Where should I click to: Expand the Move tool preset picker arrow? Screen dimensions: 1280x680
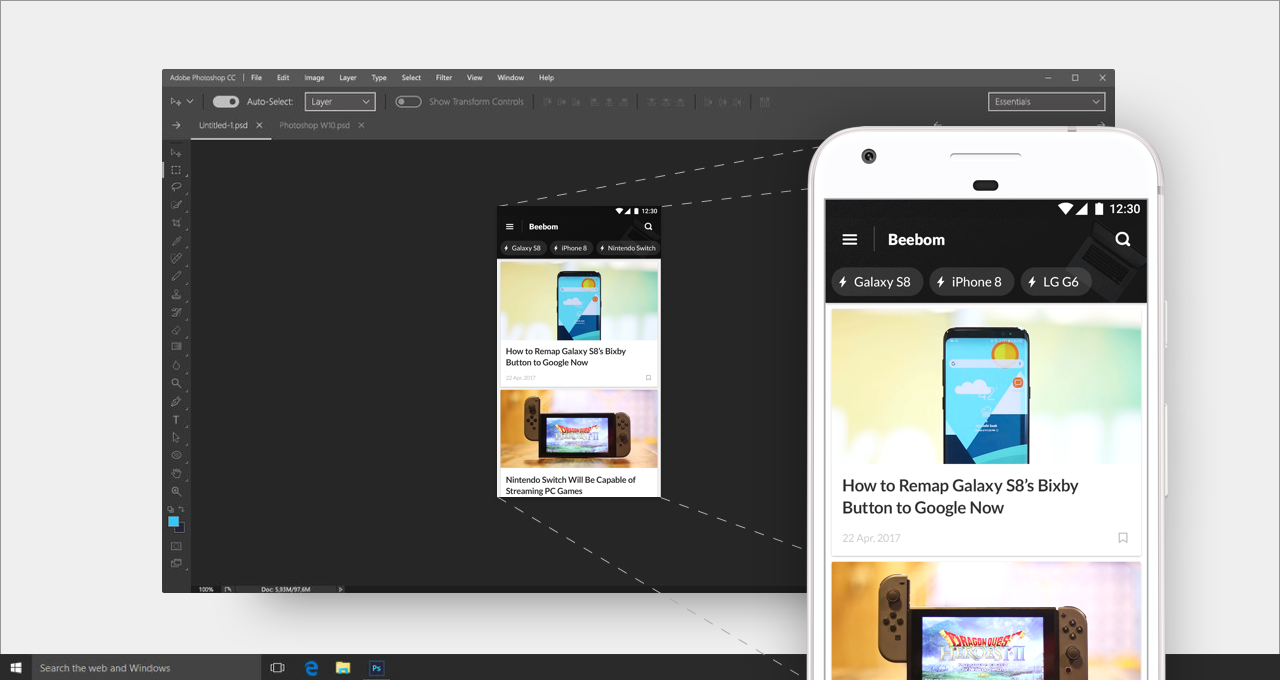(190, 101)
